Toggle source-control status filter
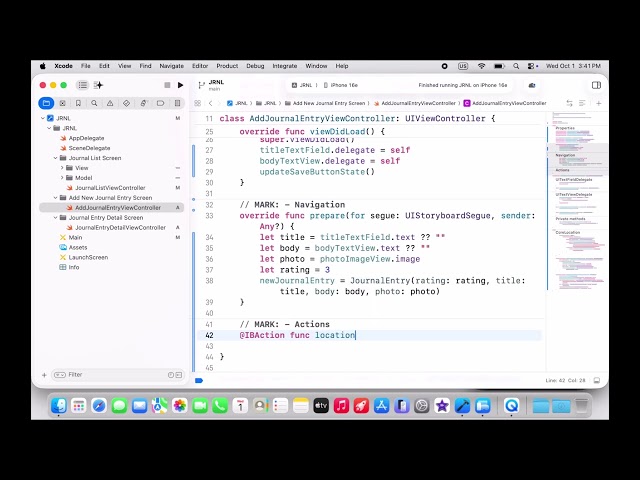 179,375
